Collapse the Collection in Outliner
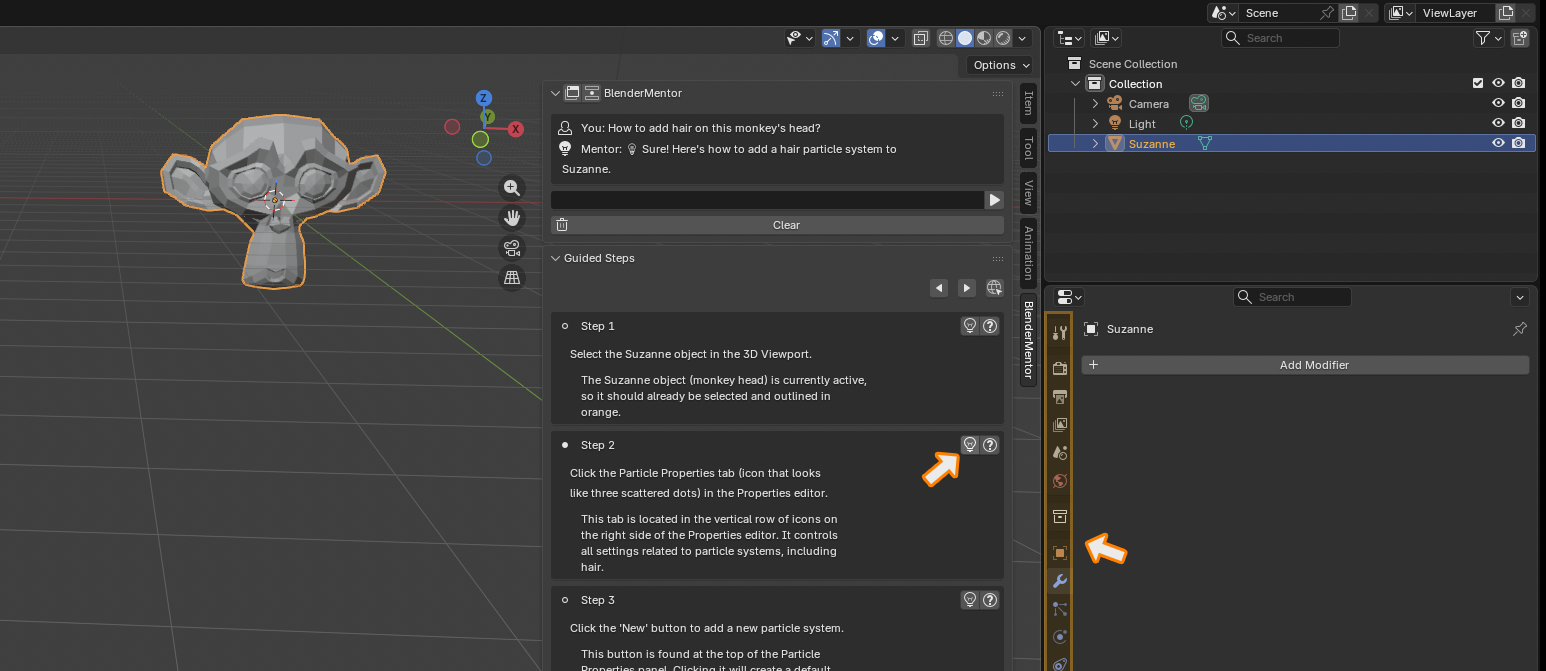 (x=1076, y=84)
